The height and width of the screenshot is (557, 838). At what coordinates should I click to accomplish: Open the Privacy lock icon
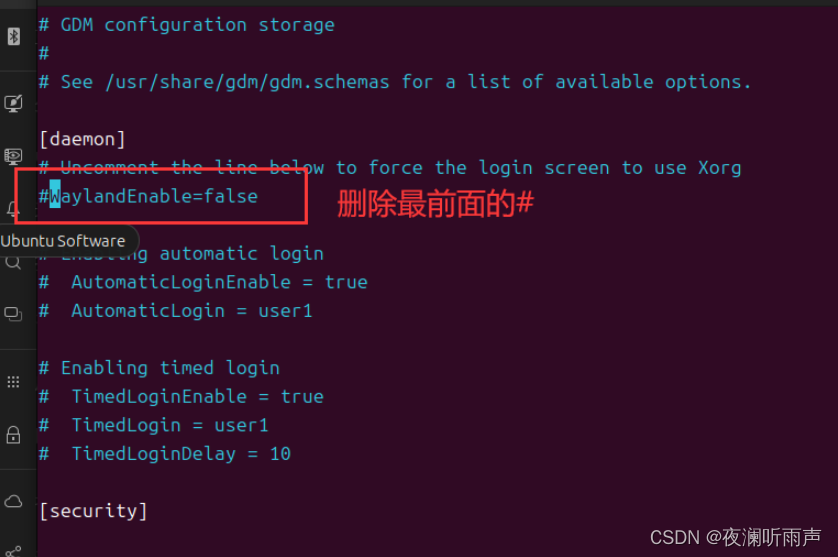13,435
